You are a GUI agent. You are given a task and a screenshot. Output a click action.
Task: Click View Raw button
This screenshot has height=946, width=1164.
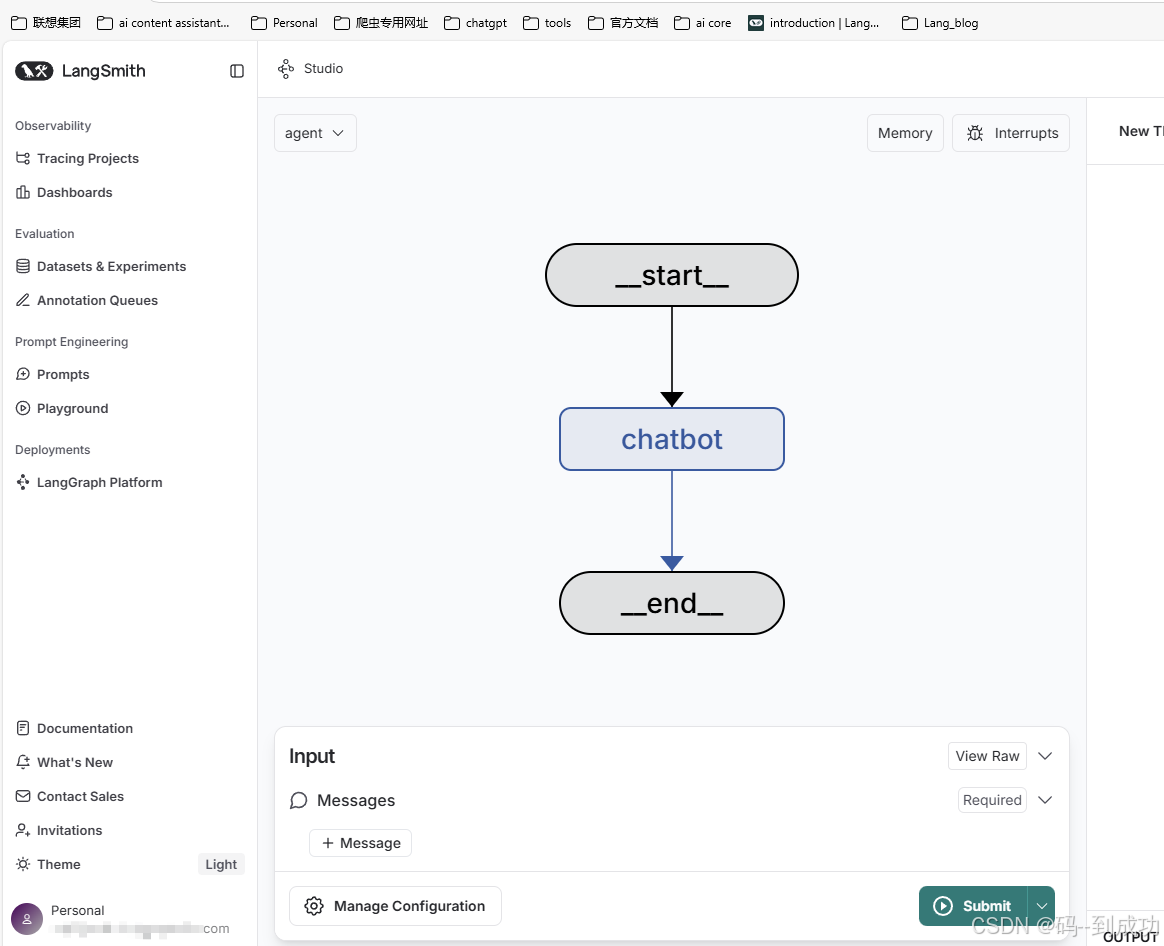click(987, 756)
